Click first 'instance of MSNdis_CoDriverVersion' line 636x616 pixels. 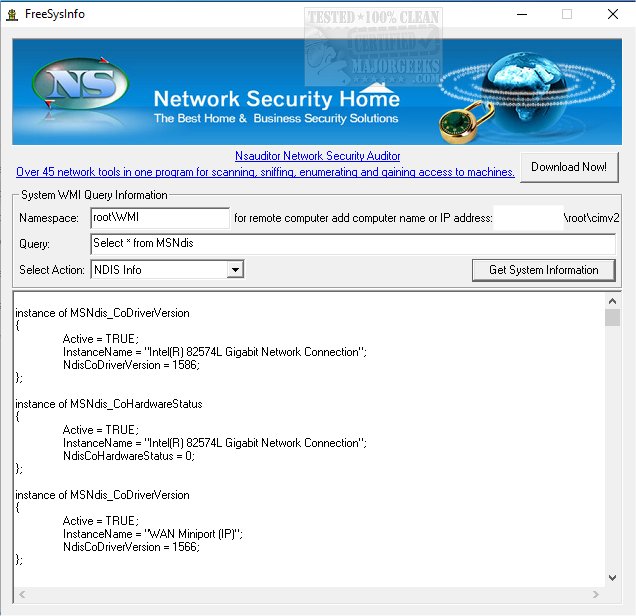click(102, 313)
